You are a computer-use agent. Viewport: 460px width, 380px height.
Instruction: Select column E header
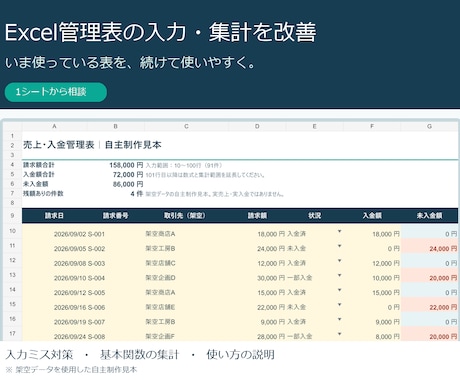click(314, 126)
